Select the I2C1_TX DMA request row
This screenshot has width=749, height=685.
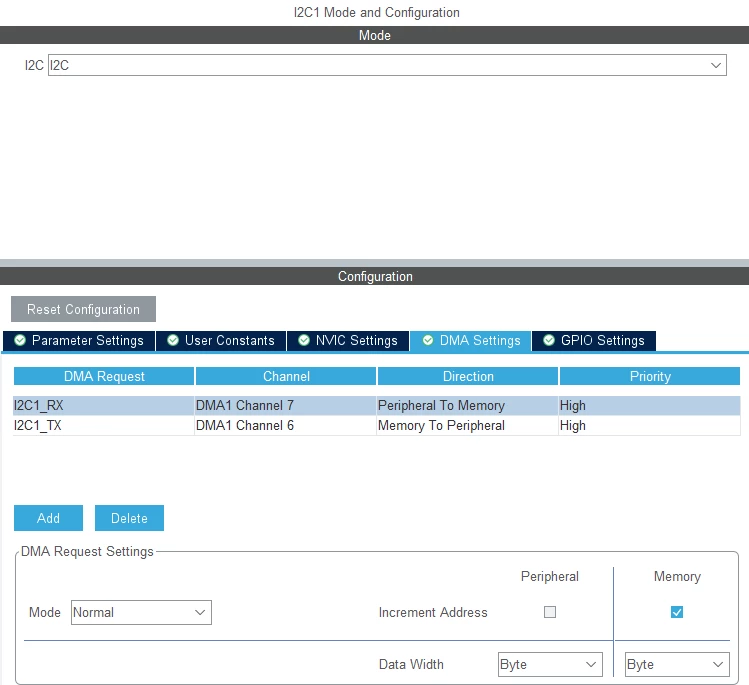coord(377,425)
